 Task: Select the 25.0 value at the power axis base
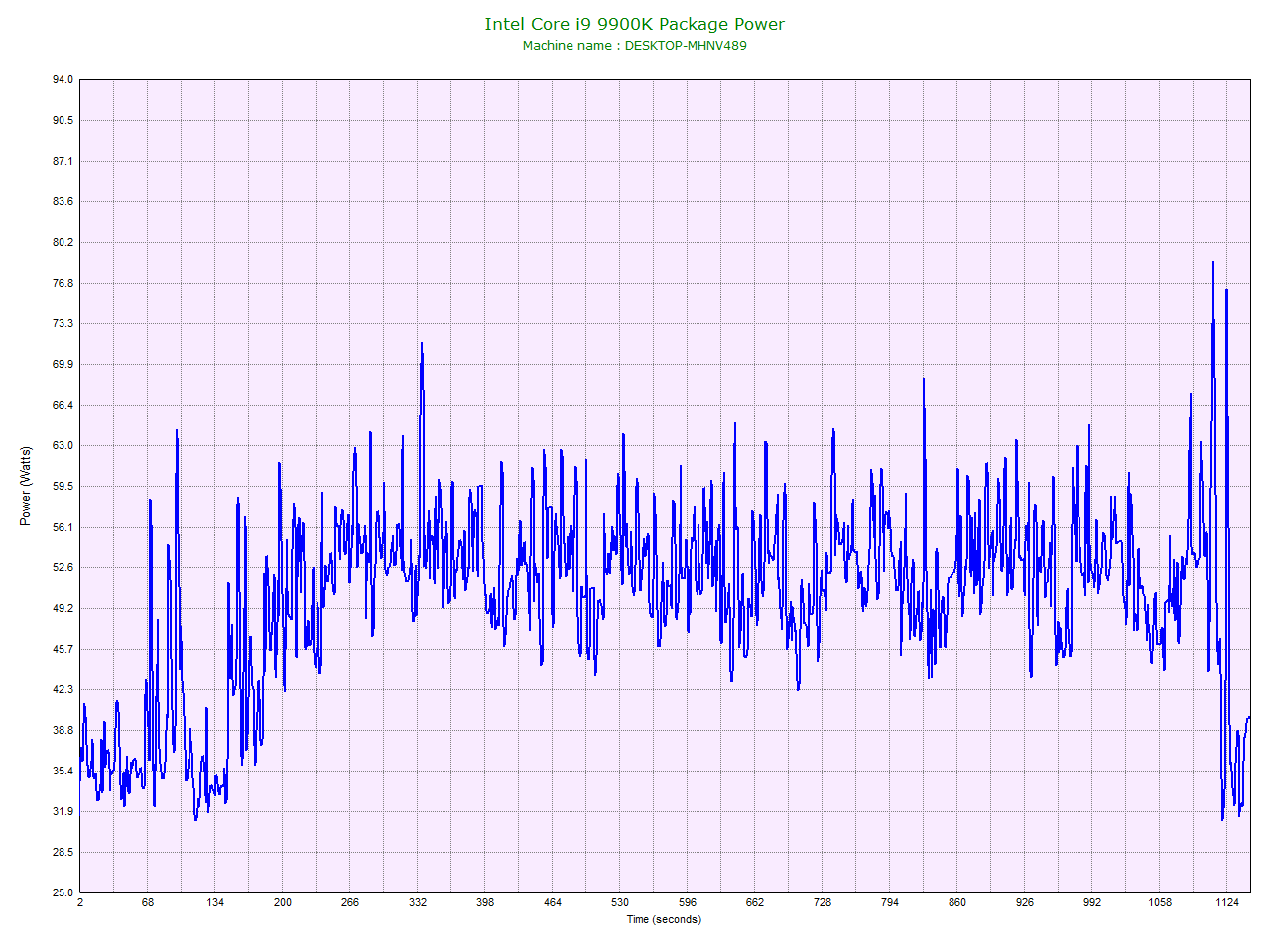tap(63, 893)
